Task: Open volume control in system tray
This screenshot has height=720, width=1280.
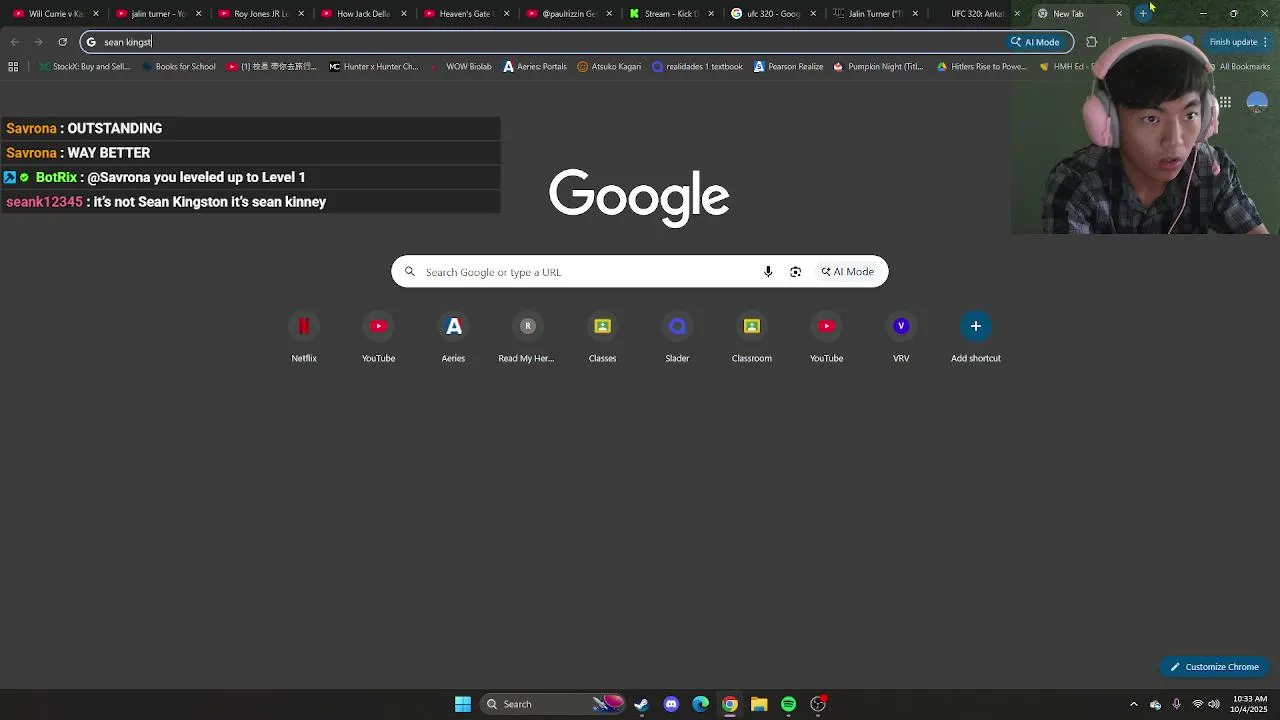Action: click(1214, 704)
